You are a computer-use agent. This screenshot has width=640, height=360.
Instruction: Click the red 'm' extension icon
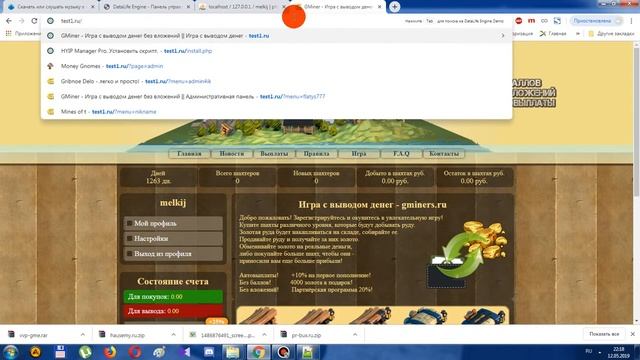pos(531,21)
